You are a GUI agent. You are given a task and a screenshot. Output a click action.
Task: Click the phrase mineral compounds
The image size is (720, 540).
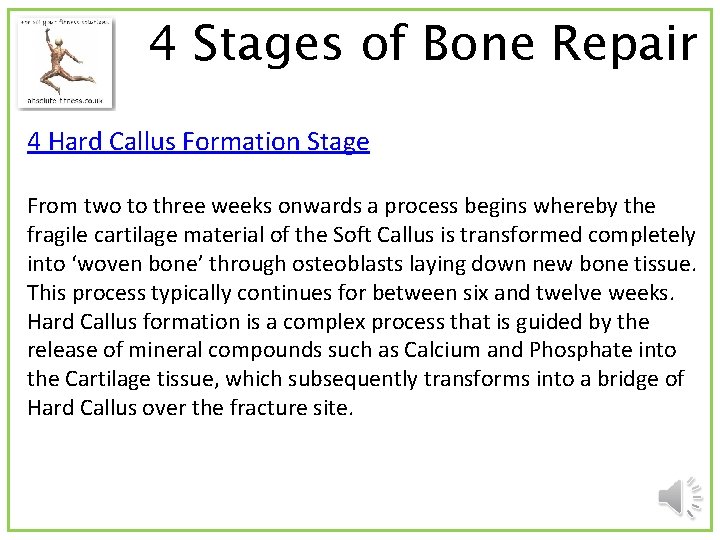point(225,350)
